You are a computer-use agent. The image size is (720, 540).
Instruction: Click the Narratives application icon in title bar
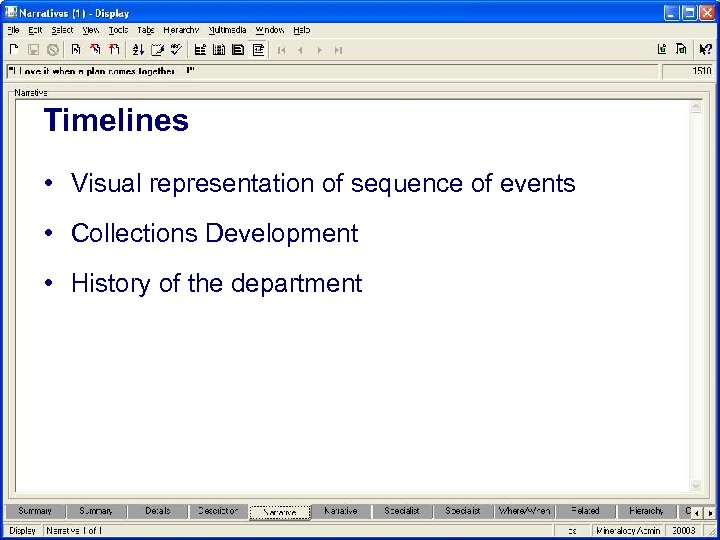(11, 12)
